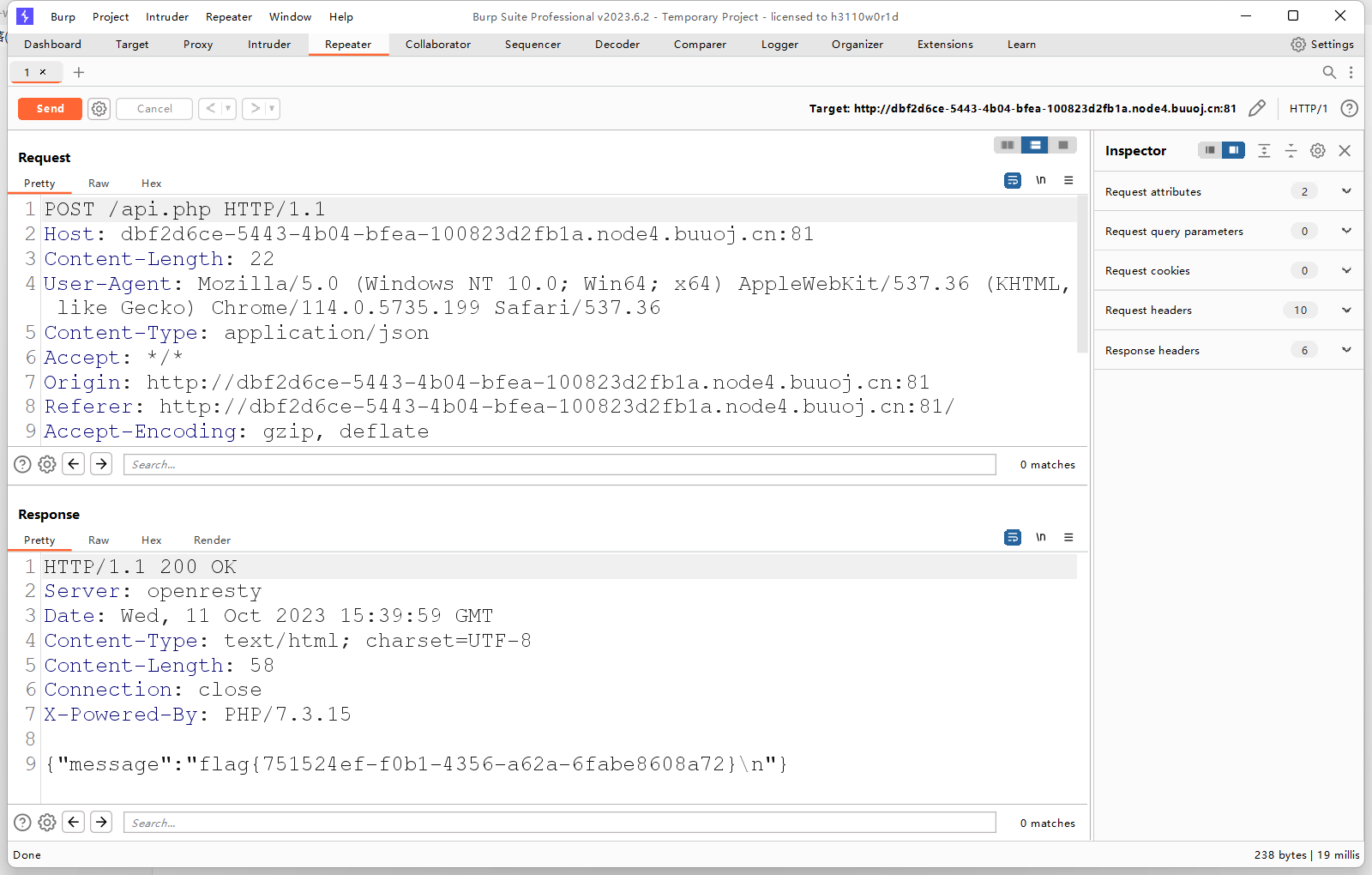The image size is (1372, 875).
Task: Open history dropdown beside forward arrow
Action: [x=272, y=109]
